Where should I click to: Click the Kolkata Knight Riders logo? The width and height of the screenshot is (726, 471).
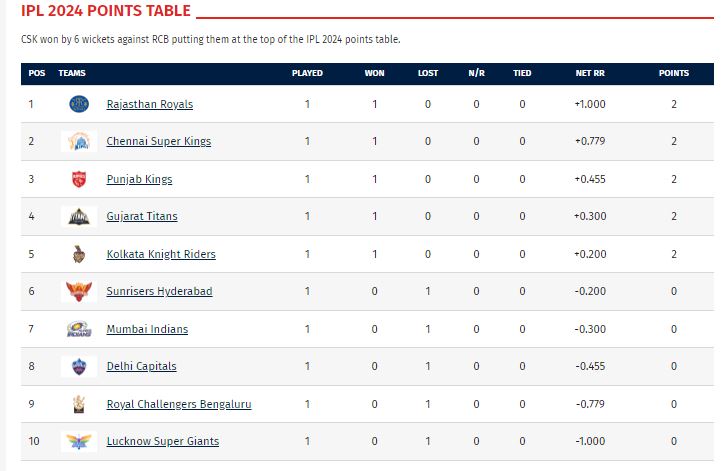click(78, 254)
